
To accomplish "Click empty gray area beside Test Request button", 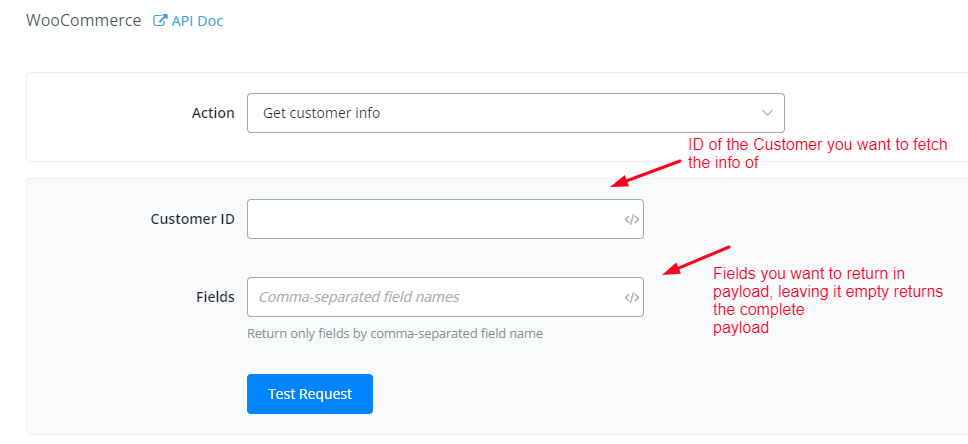I will coord(600,394).
